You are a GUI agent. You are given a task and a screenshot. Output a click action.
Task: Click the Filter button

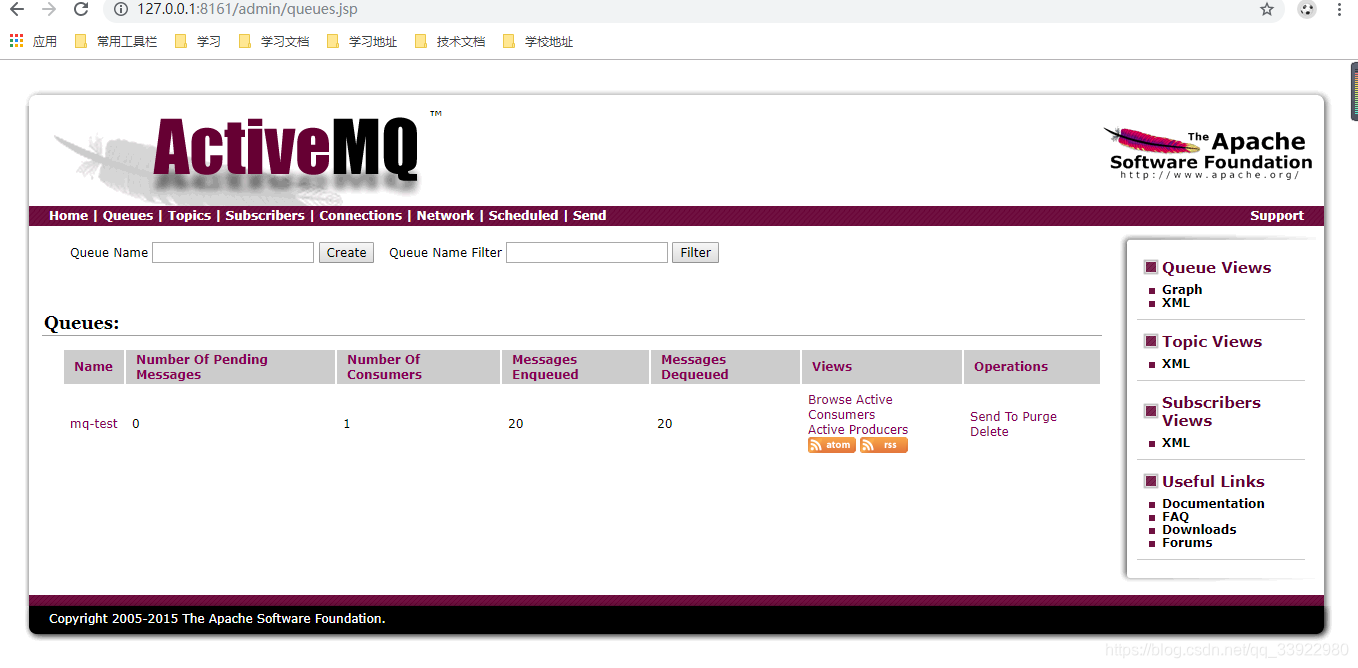point(695,253)
